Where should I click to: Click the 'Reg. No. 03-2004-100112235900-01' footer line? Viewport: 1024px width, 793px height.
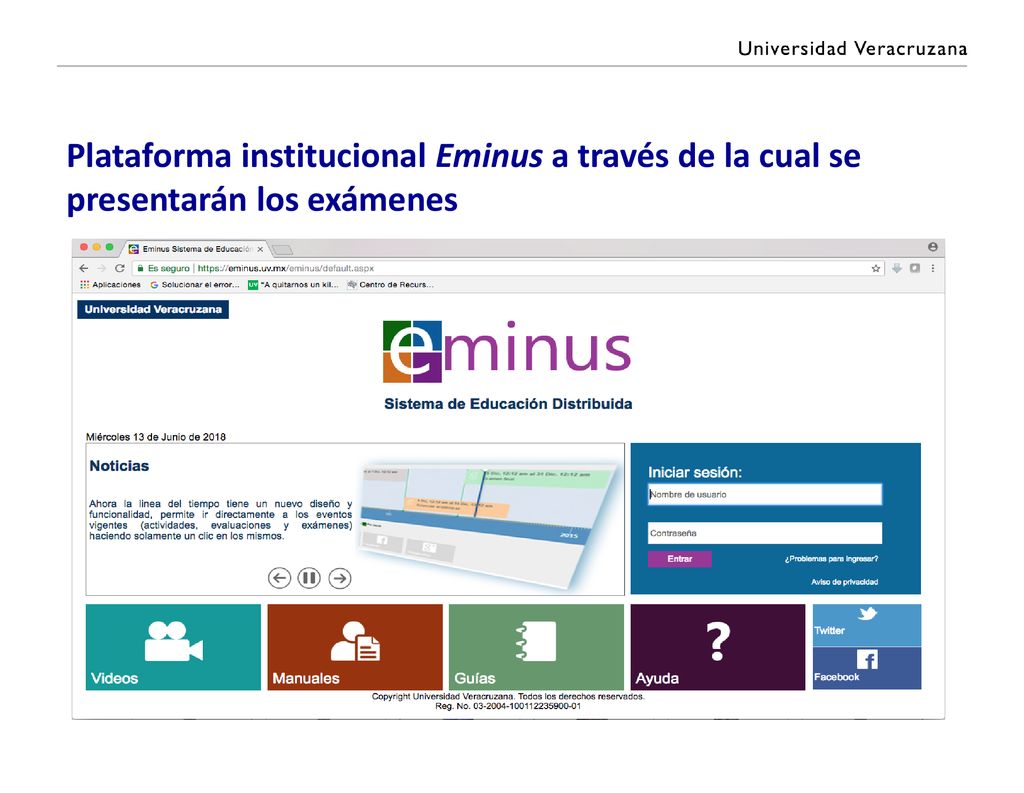point(508,706)
